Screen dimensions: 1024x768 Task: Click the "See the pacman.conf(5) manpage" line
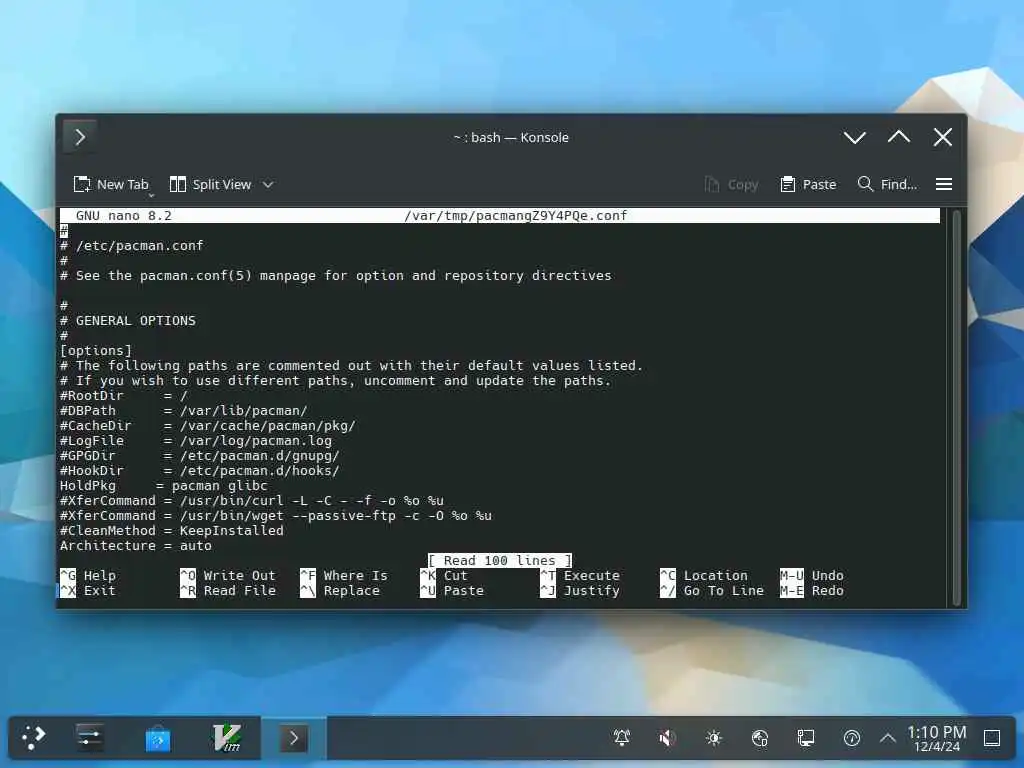point(336,276)
